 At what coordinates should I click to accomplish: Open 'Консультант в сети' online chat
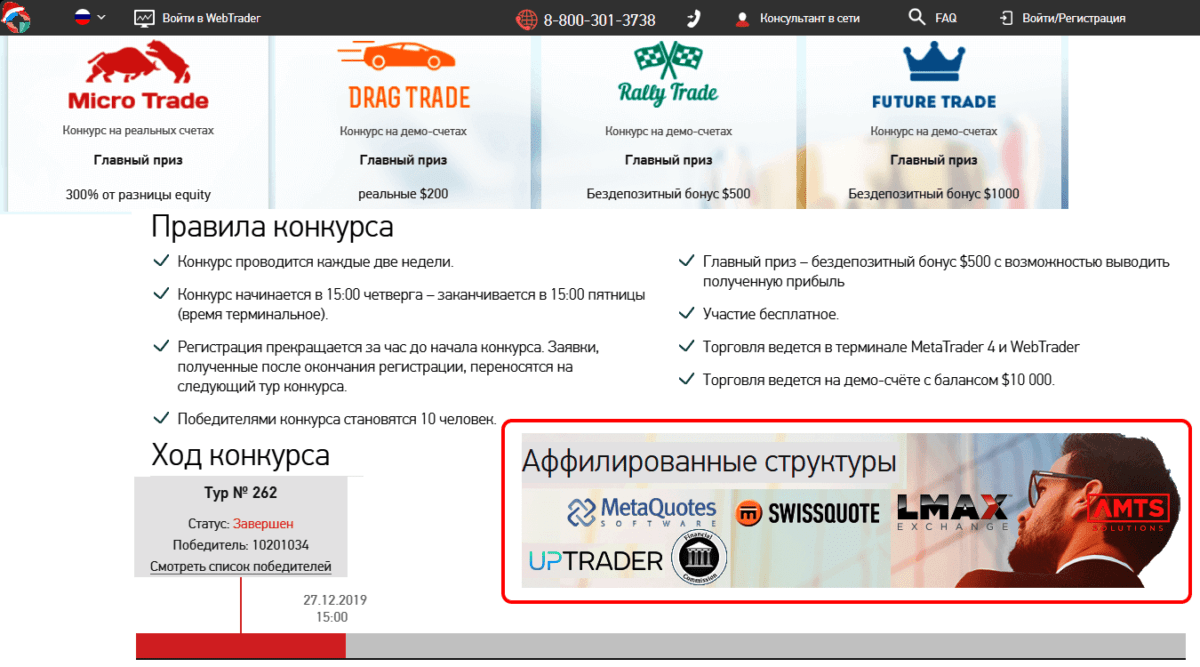pyautogui.click(x=809, y=18)
